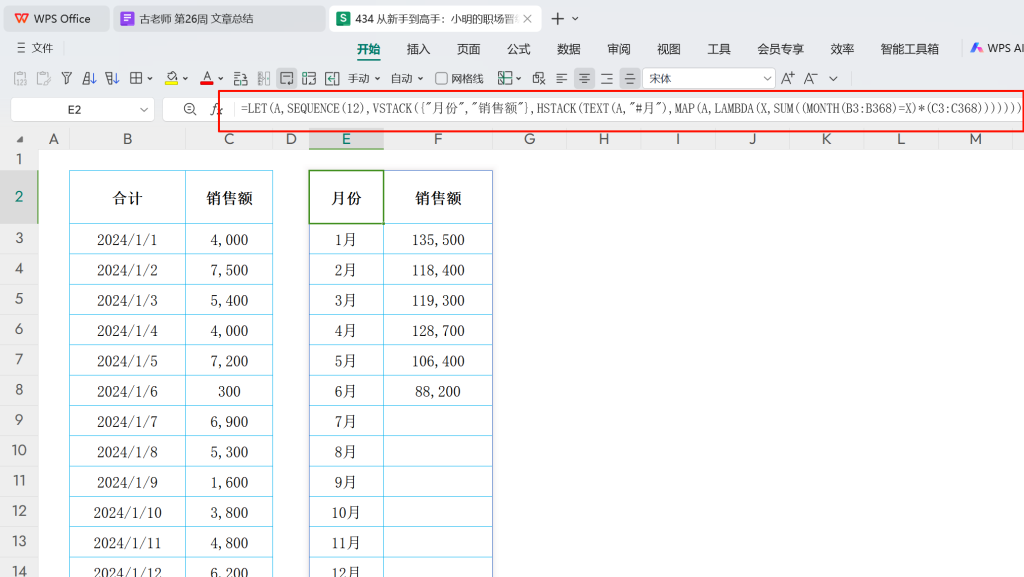Open the new-tab dropdown arrow
1024x577 pixels.
pyautogui.click(x=575, y=19)
